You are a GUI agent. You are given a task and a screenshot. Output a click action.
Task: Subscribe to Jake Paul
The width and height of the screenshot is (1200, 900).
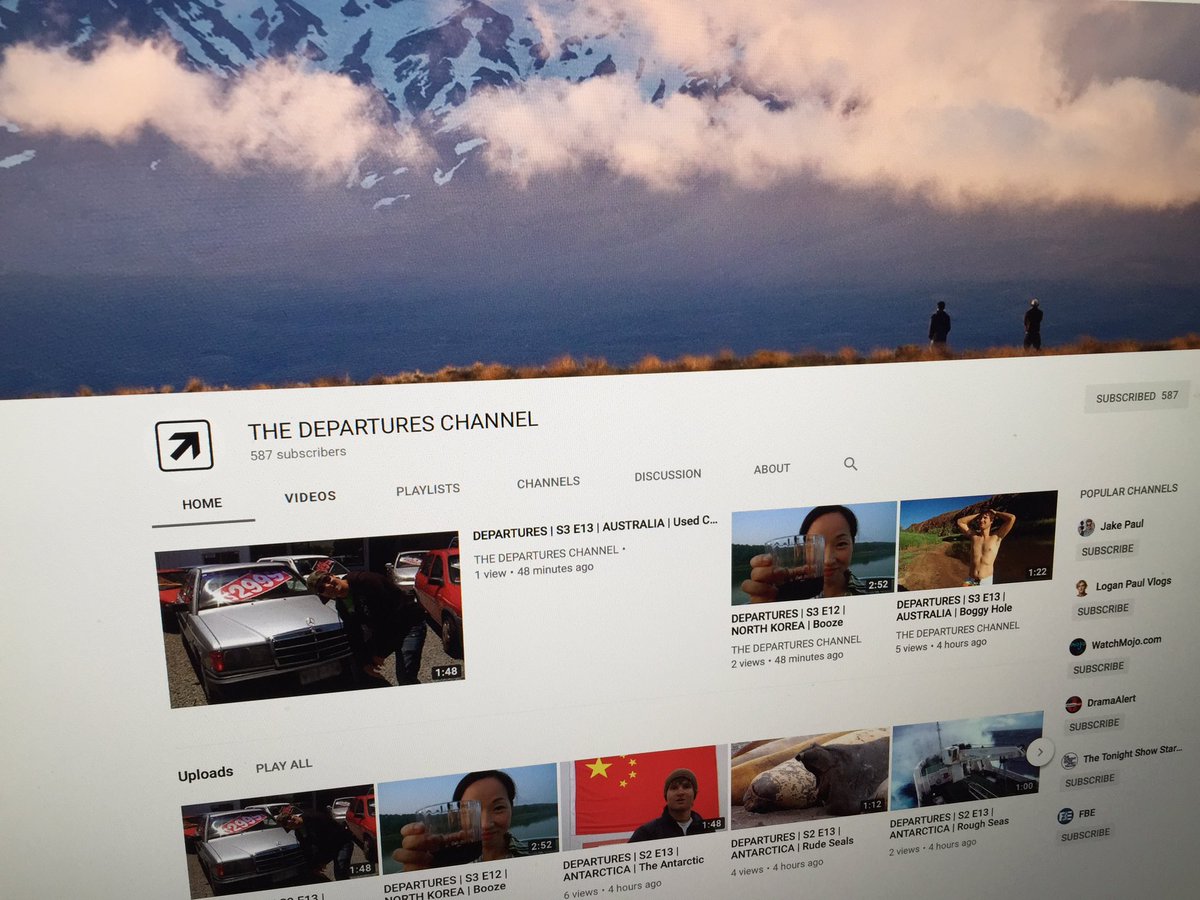click(x=1107, y=550)
